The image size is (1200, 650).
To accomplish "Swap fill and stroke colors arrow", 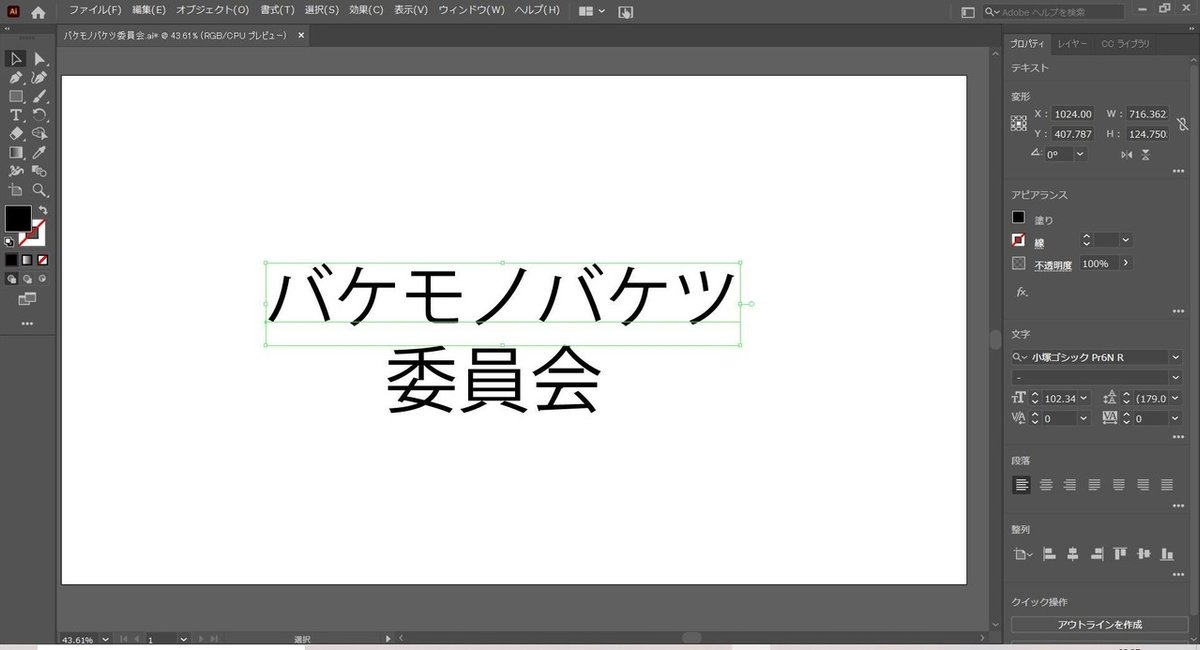I will pos(43,211).
